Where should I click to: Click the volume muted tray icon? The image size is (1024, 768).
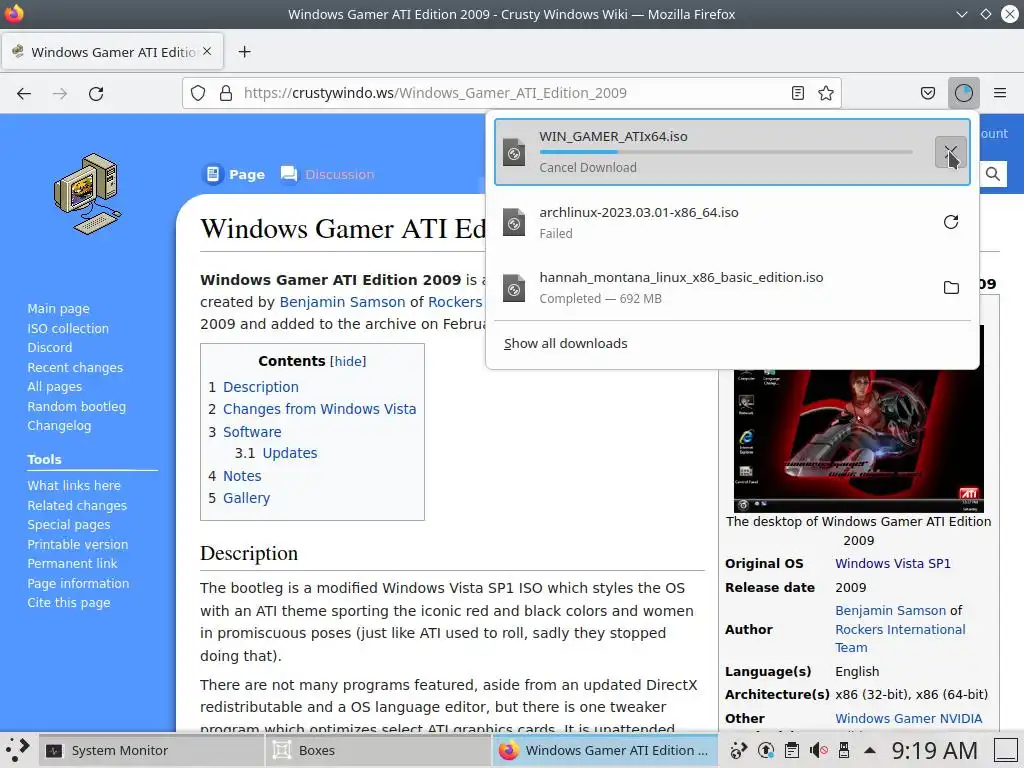click(x=818, y=750)
